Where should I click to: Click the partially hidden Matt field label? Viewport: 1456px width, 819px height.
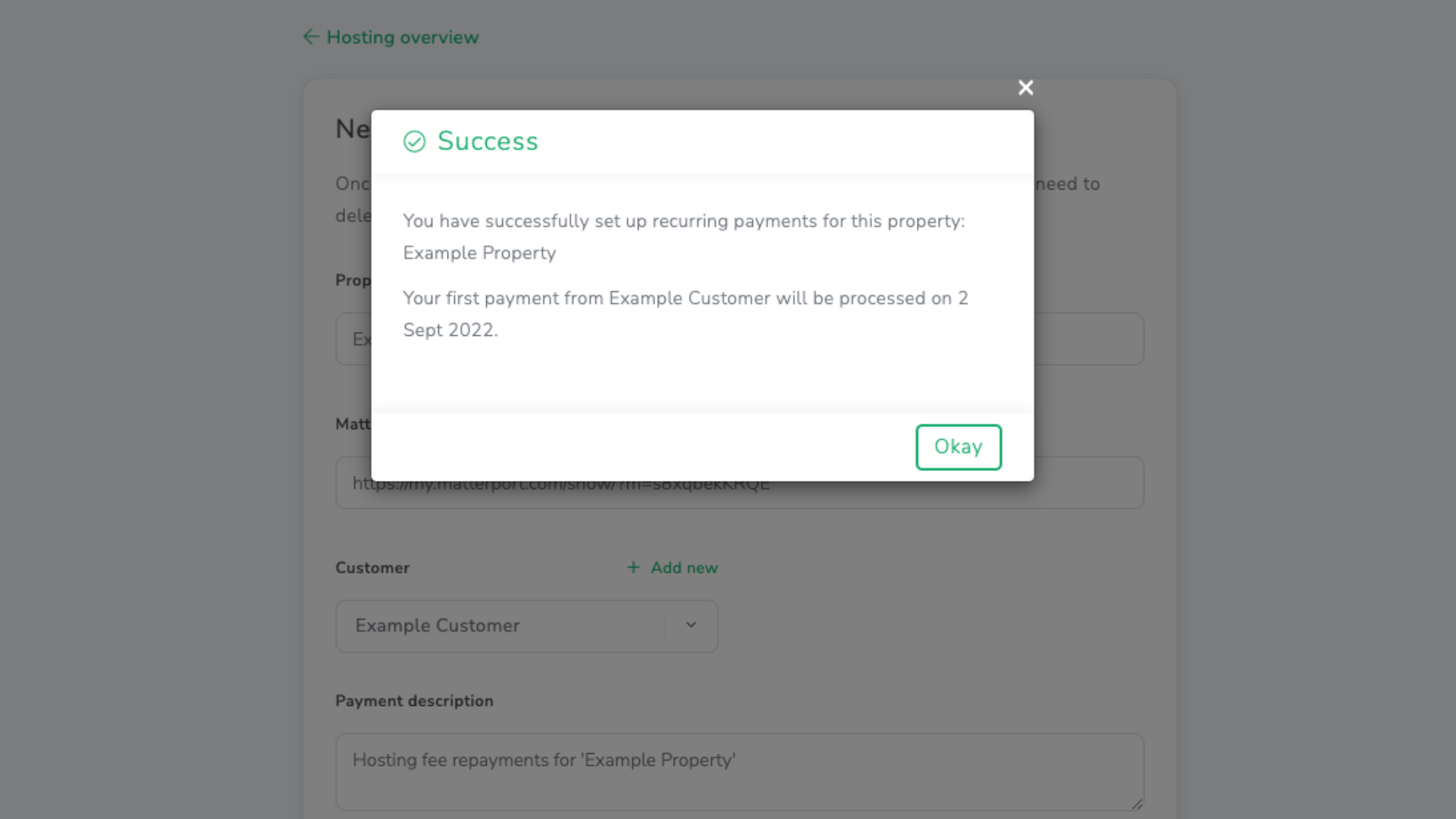[353, 424]
